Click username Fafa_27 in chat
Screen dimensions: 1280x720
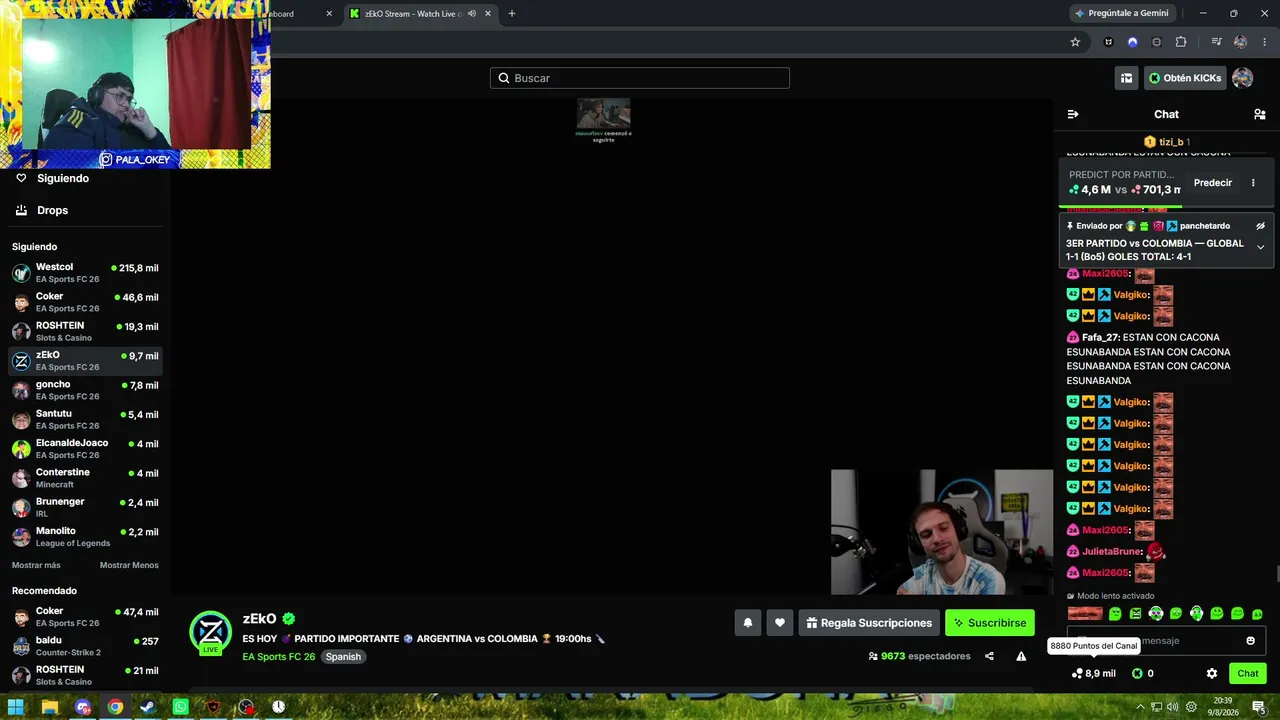[1100, 338]
